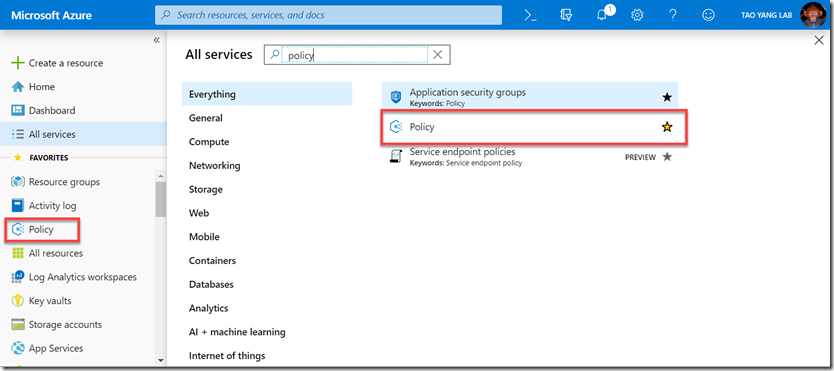Click the sidebar scrollbar thumb

pos(161,199)
